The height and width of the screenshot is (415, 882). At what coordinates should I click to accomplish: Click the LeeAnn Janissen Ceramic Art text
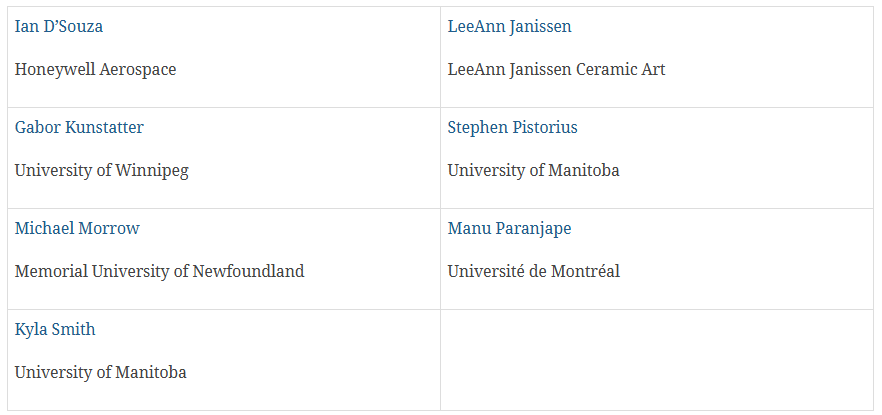(556, 70)
